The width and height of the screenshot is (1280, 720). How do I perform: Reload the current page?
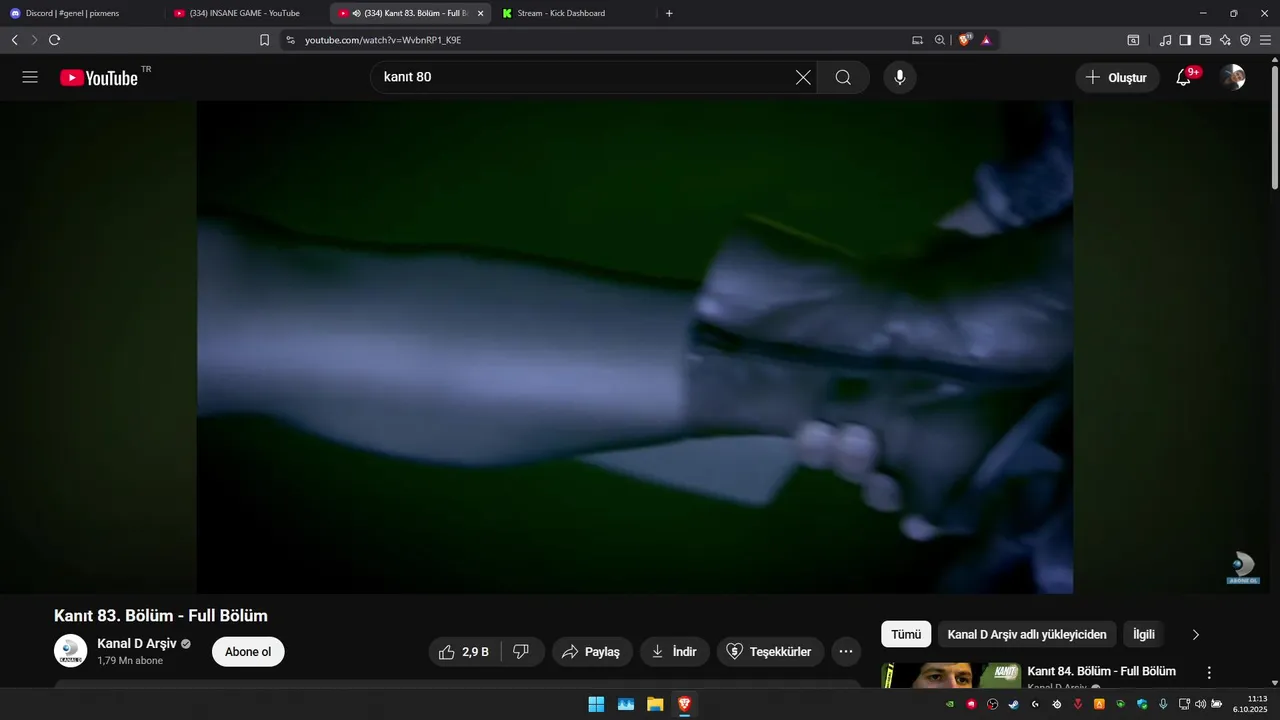pos(54,40)
